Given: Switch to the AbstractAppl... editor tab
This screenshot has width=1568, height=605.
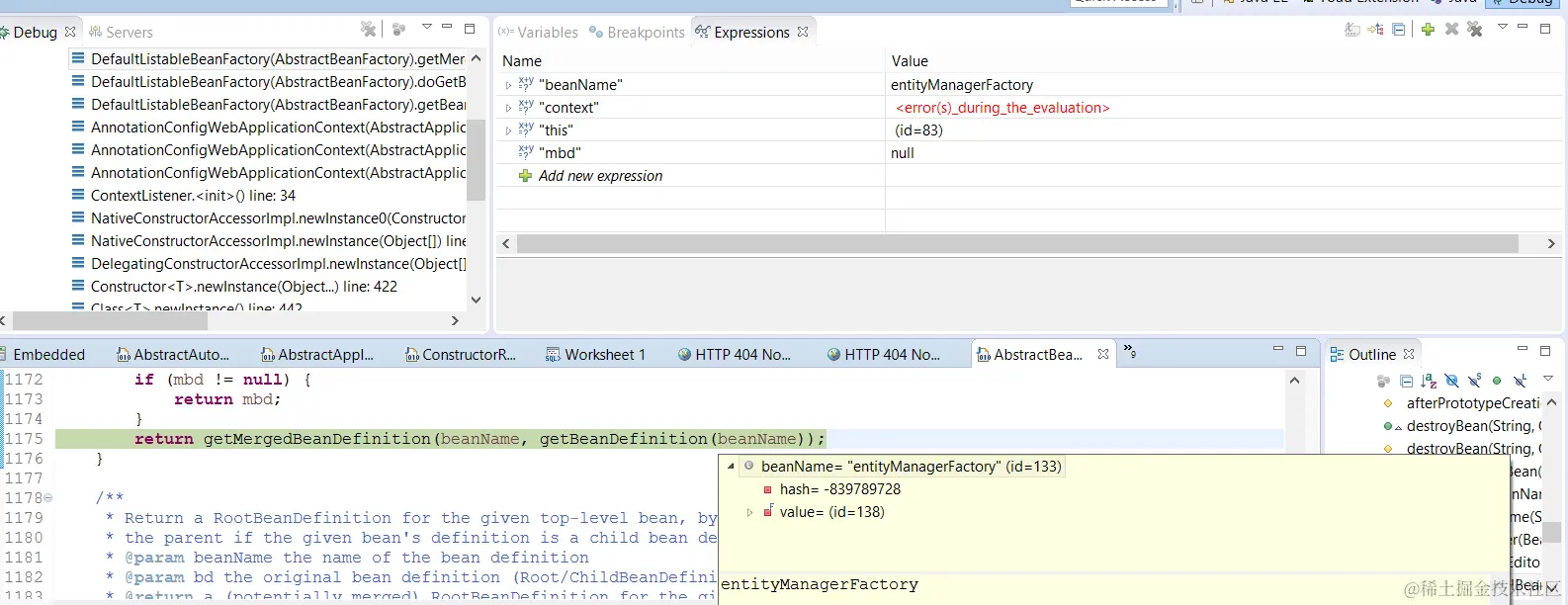Looking at the screenshot, I should click(317, 355).
